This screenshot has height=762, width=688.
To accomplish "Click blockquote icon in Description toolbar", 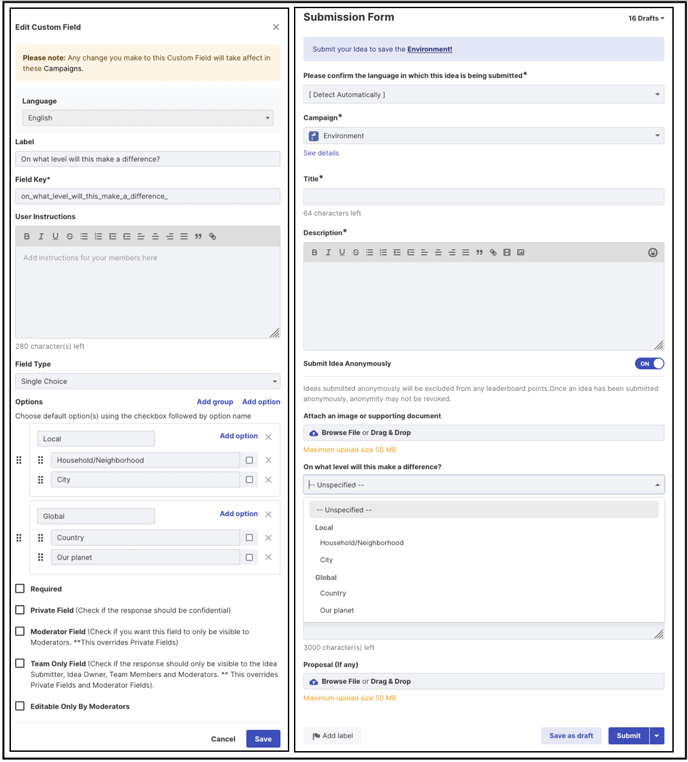I will pos(480,252).
